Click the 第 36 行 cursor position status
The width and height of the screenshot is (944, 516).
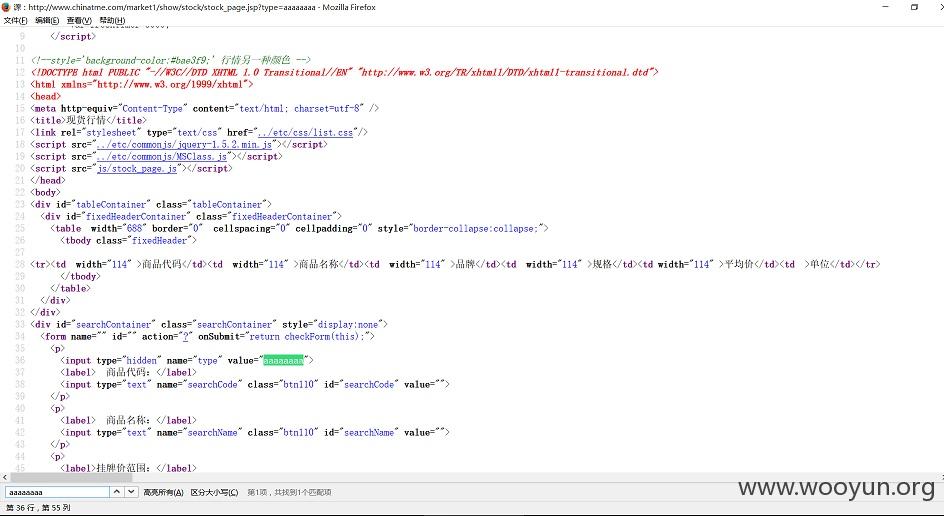pos(38,508)
